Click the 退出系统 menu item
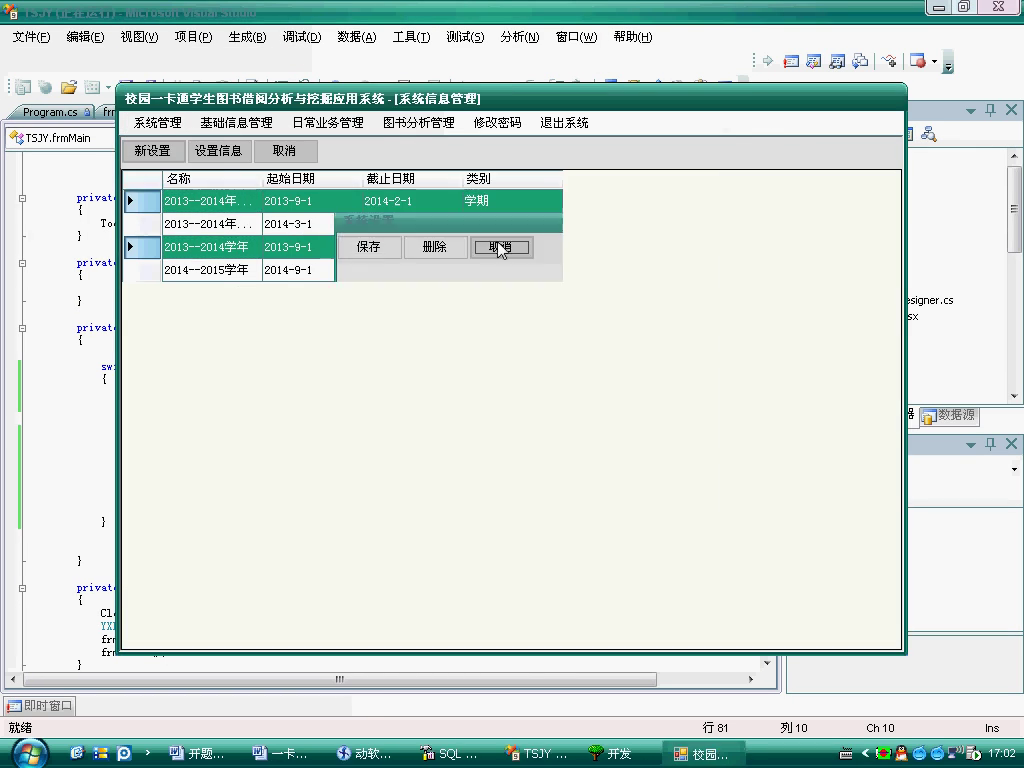The image size is (1024, 768). click(x=564, y=123)
